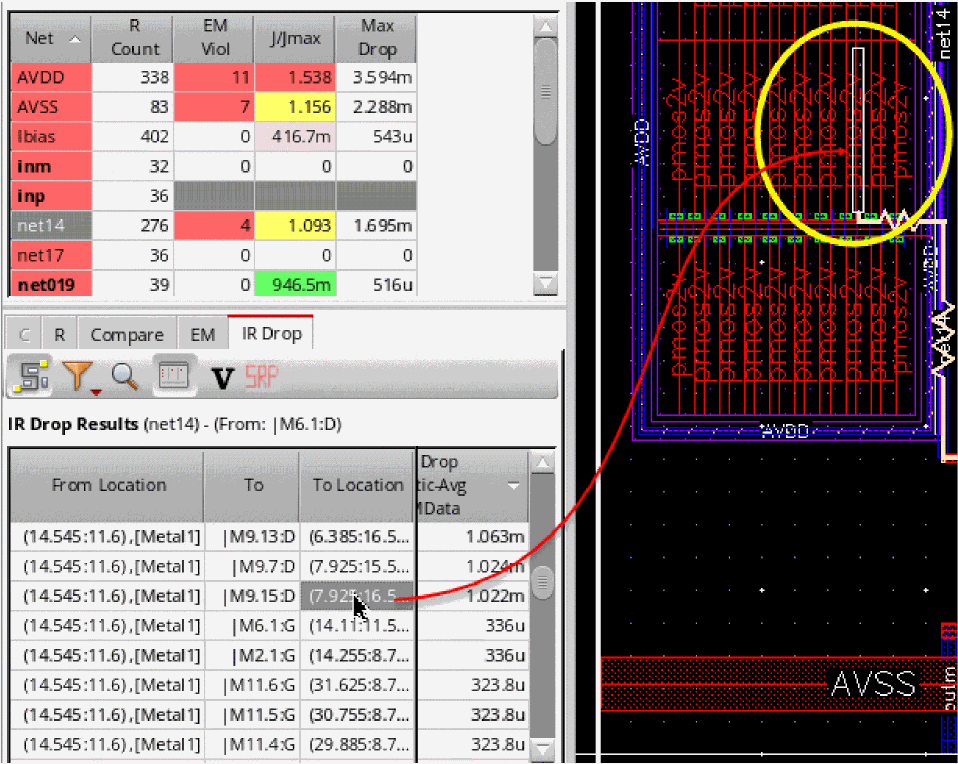Open the C tab
The image size is (958, 764).
click(x=25, y=335)
